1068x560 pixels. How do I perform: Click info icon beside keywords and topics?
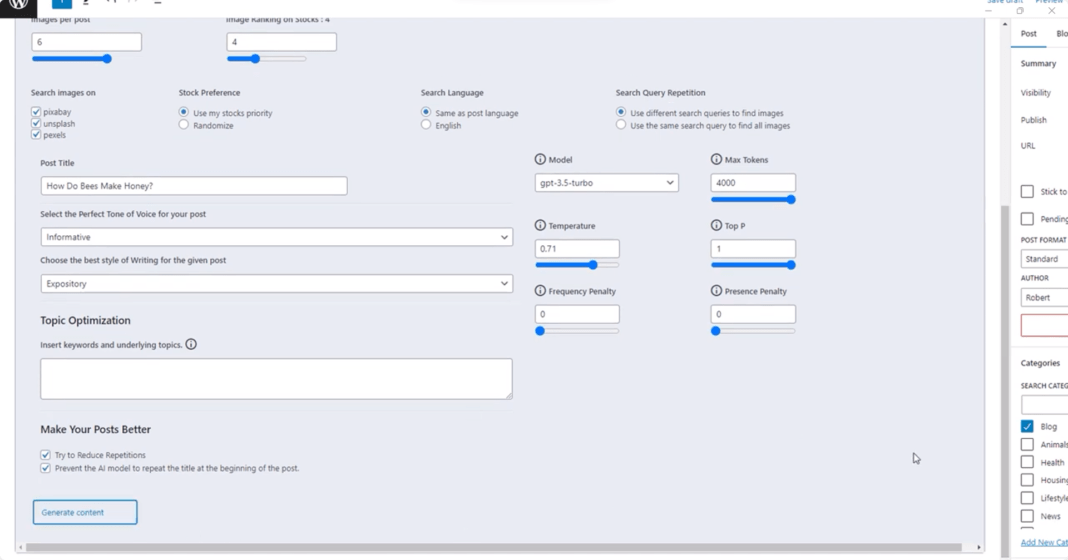(191, 345)
